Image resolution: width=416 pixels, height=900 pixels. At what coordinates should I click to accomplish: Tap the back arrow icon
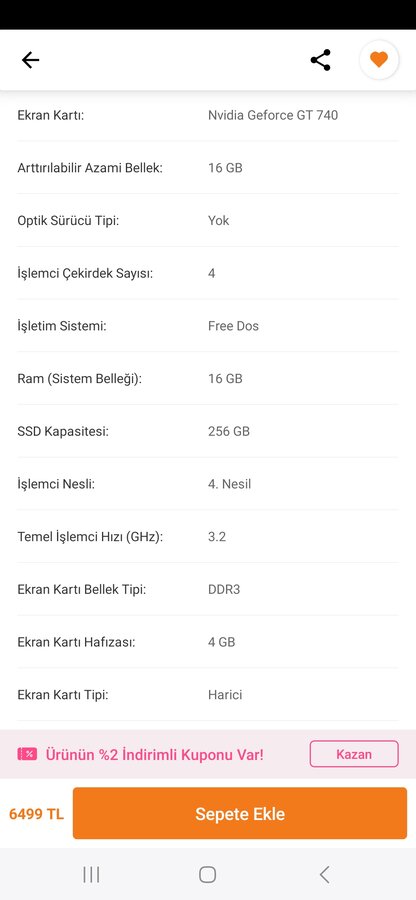point(30,60)
